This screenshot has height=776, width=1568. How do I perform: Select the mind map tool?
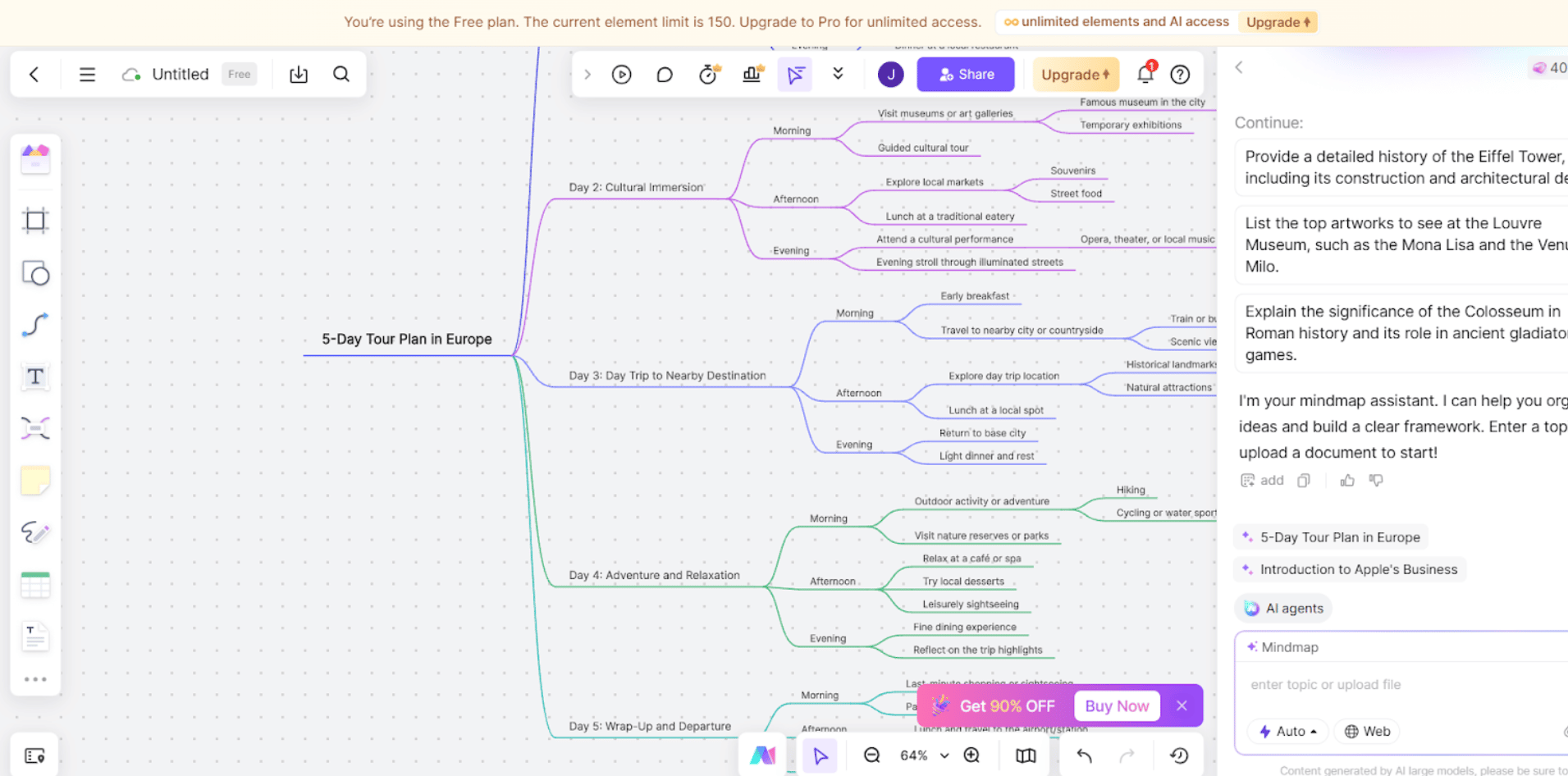point(35,428)
